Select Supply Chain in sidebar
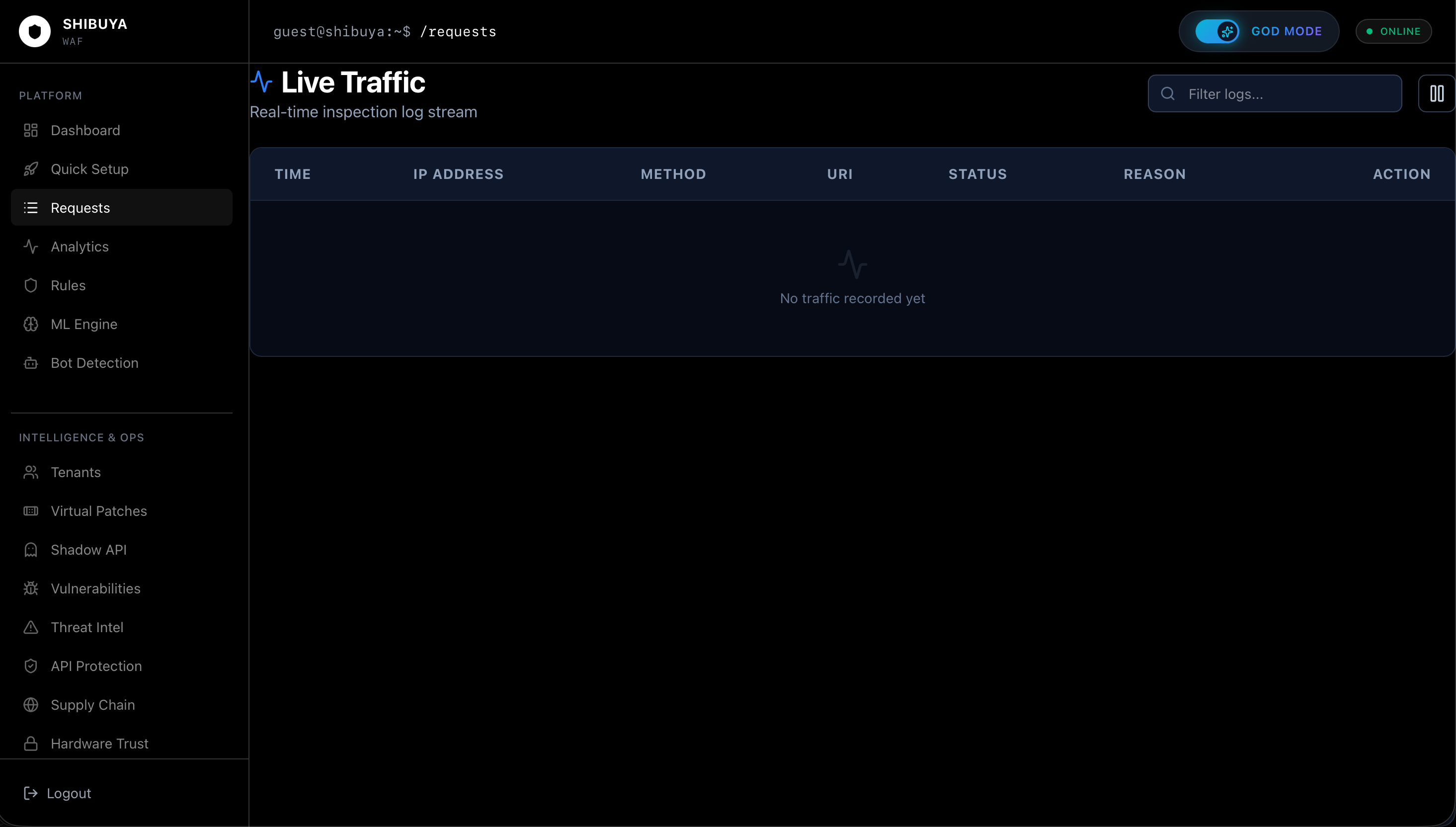The height and width of the screenshot is (827, 1456). pyautogui.click(x=92, y=705)
